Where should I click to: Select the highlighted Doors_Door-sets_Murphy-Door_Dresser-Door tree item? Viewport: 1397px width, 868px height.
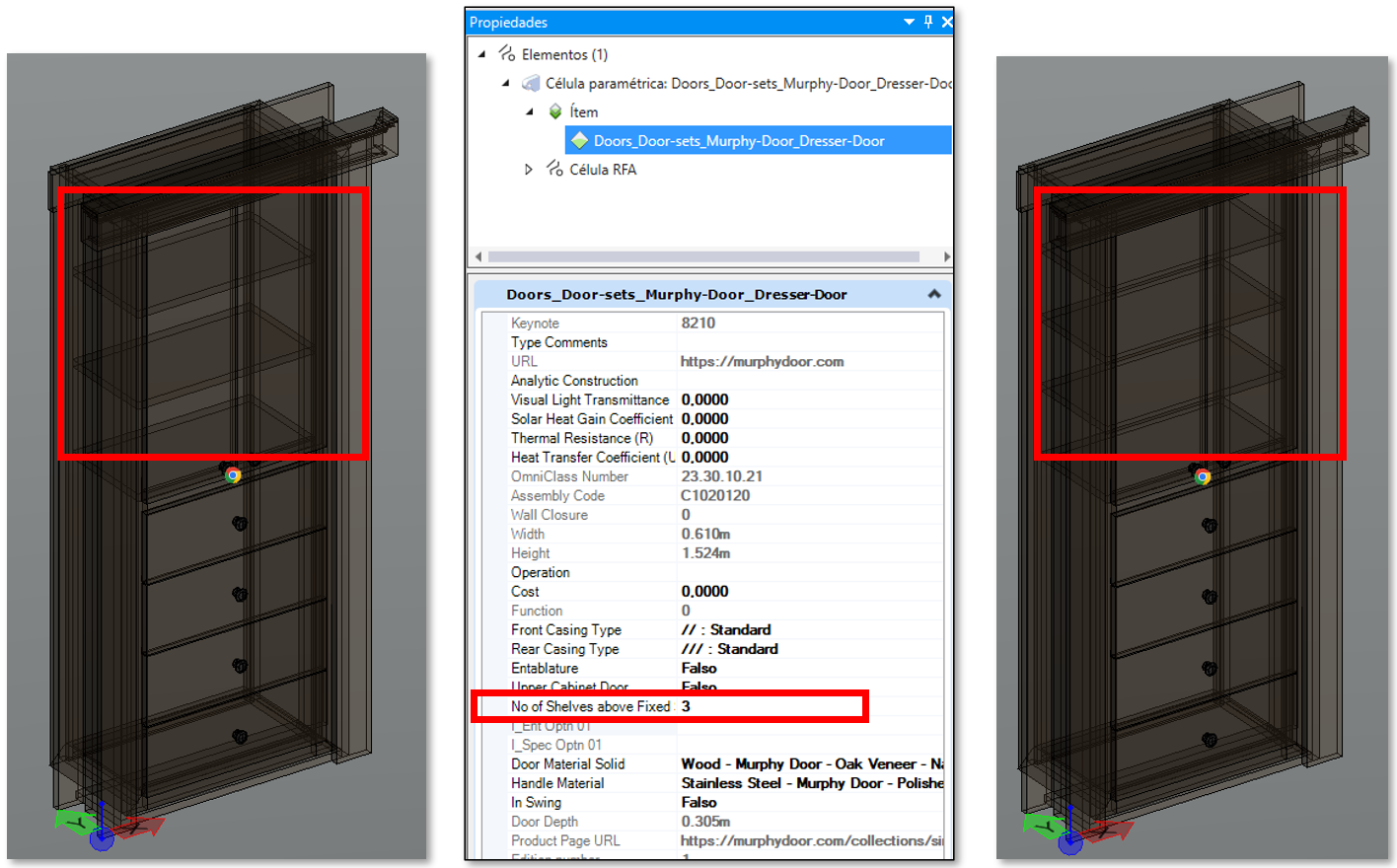click(739, 141)
